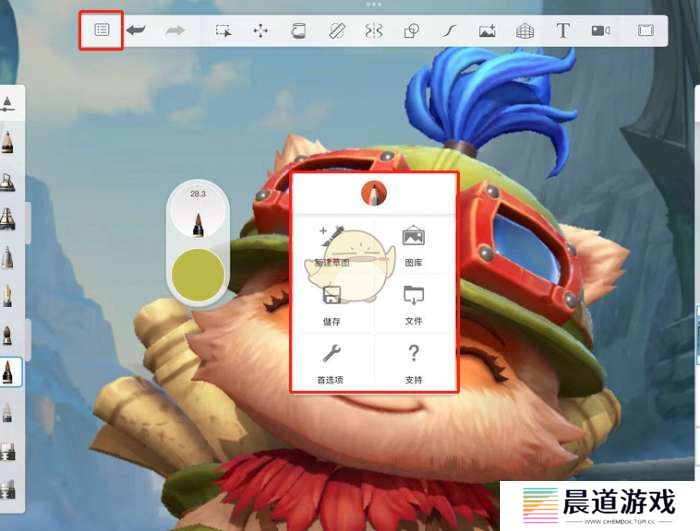The image size is (700, 531).
Task: Open the main menu list icon
Action: pyautogui.click(x=102, y=30)
